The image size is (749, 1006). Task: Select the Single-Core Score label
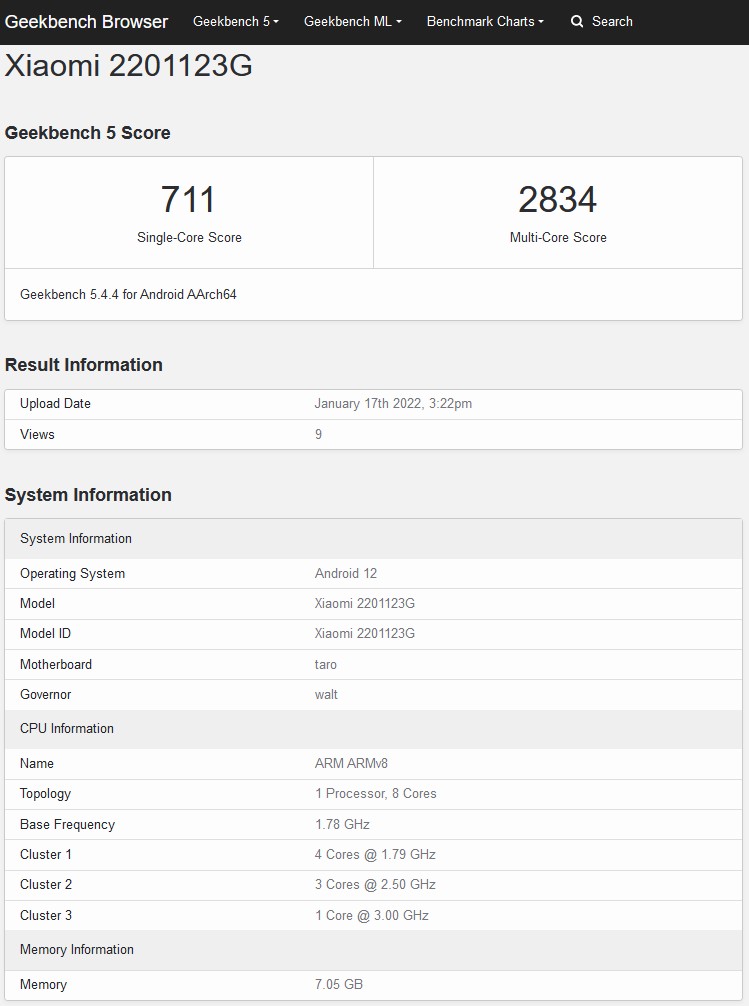tap(189, 237)
